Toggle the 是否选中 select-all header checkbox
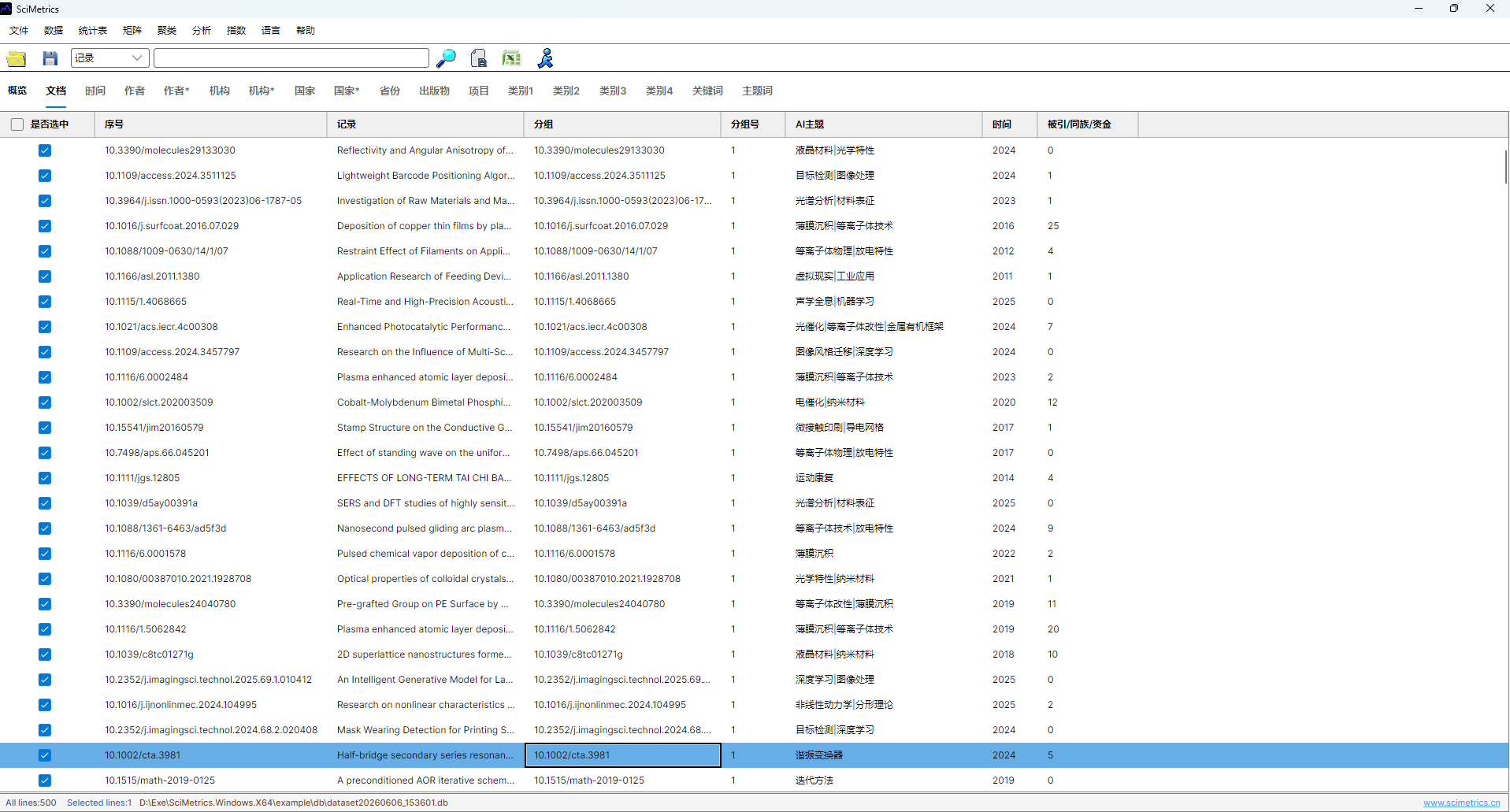This screenshot has width=1510, height=812. (x=17, y=124)
